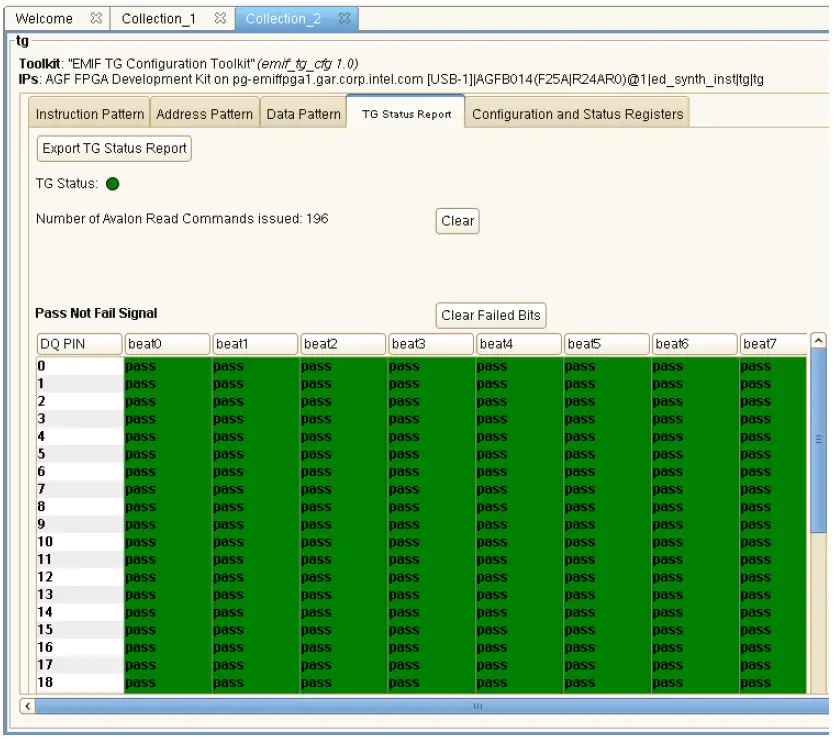Click the Export TG Status Report button
Image resolution: width=837 pixels, height=739 pixels.
tap(113, 148)
